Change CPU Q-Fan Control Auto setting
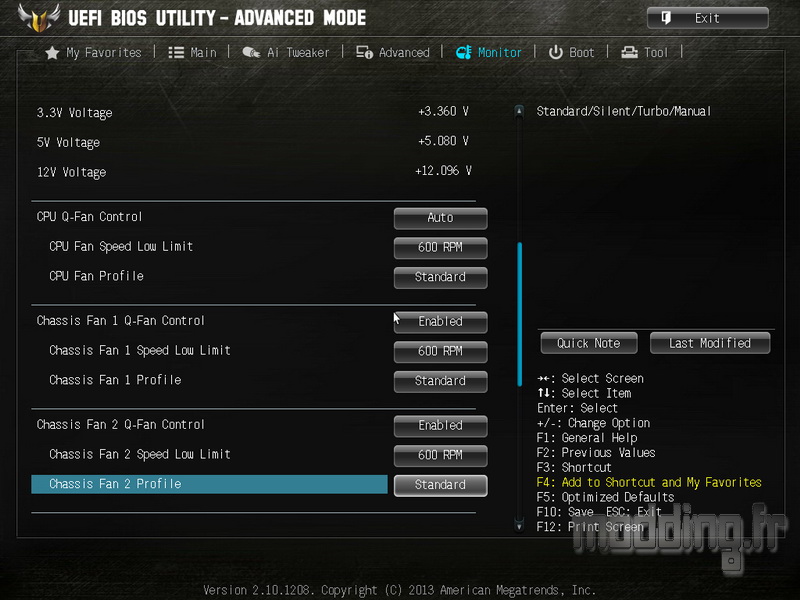This screenshot has width=800, height=600. tap(440, 218)
